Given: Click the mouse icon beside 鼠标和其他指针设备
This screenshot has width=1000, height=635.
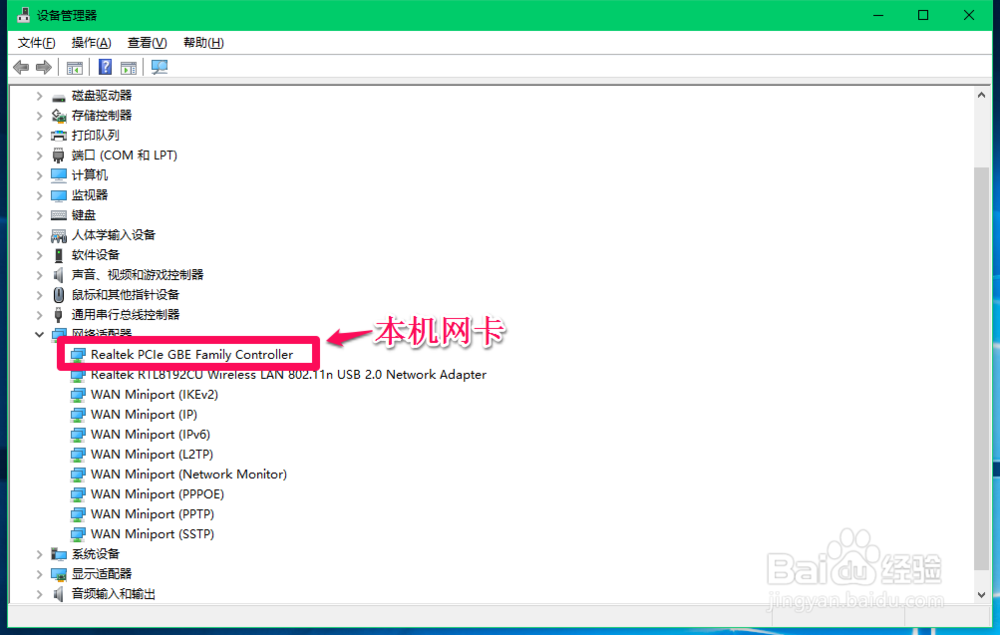Looking at the screenshot, I should (x=59, y=295).
